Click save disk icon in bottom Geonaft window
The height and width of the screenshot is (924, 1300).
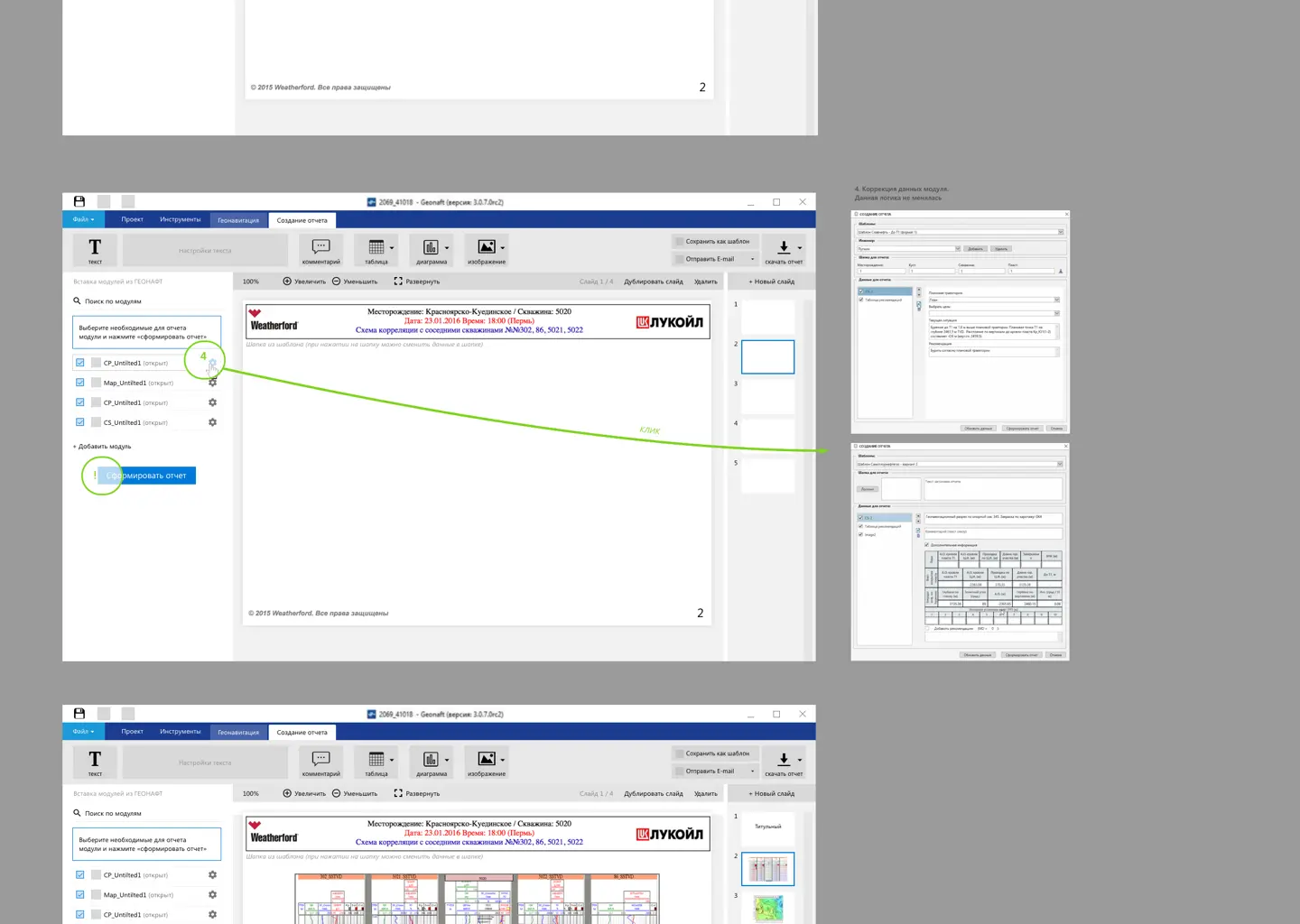(79, 714)
